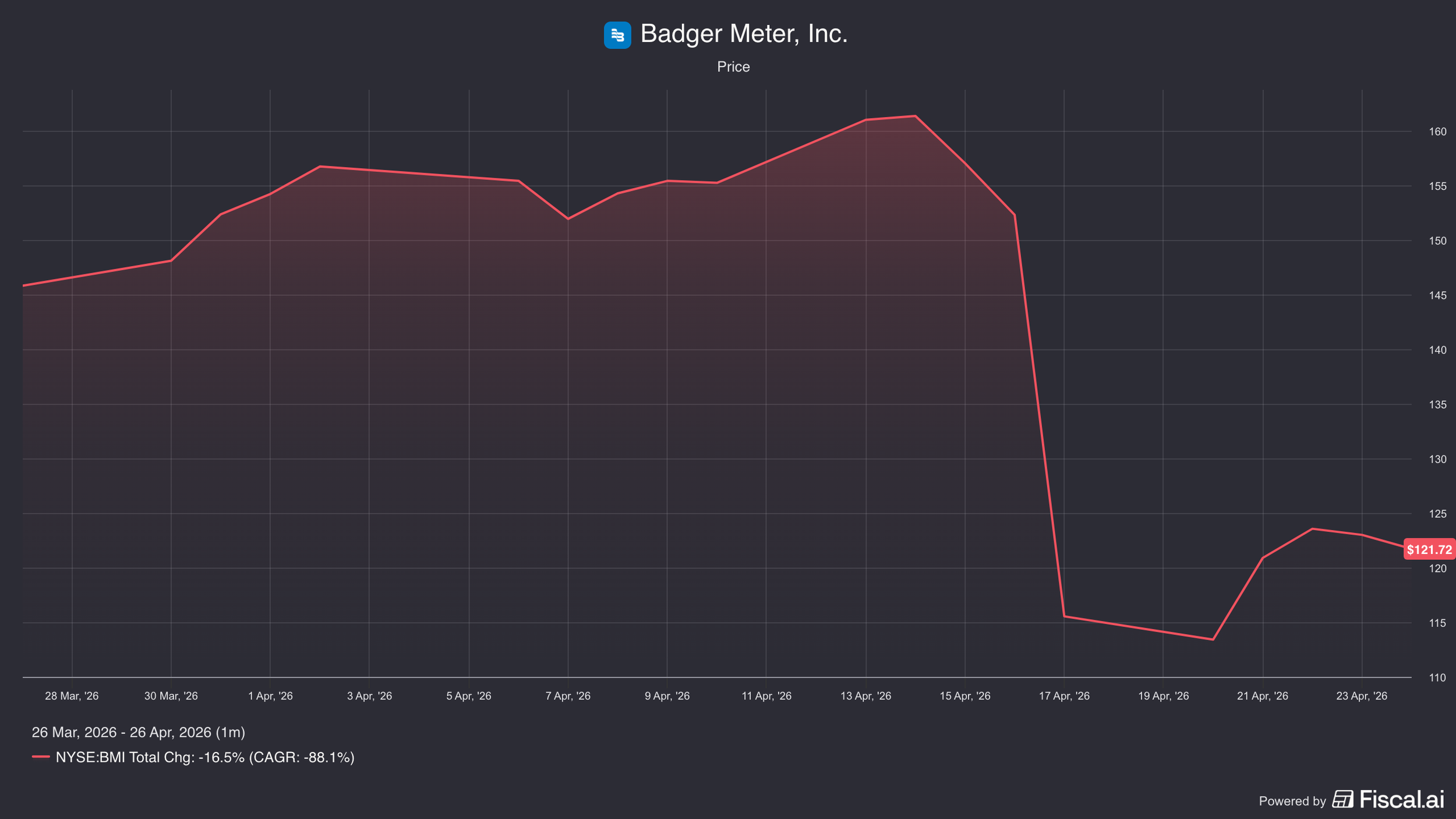Click the chart low point near 20 April

[1213, 640]
